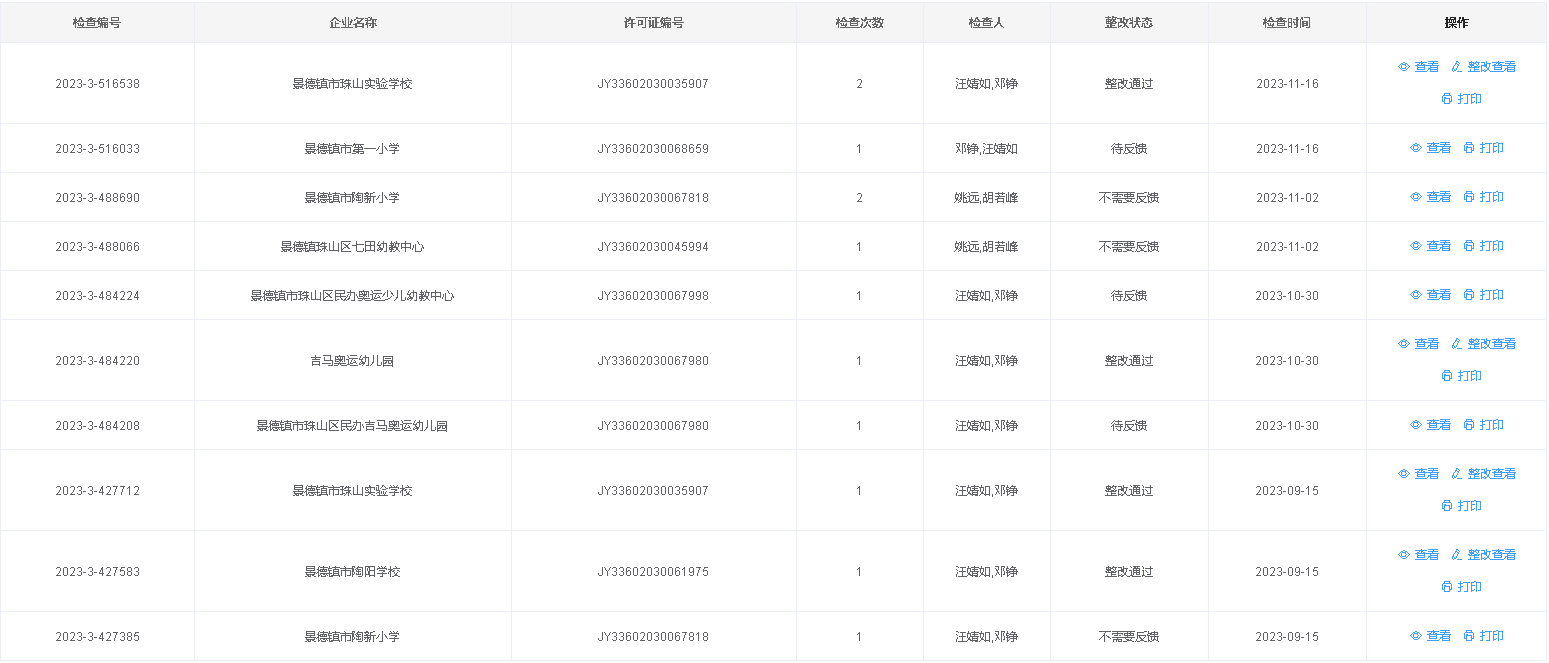Click license number JY33602030061975 cell
This screenshot has width=1549, height=663.
point(653,572)
